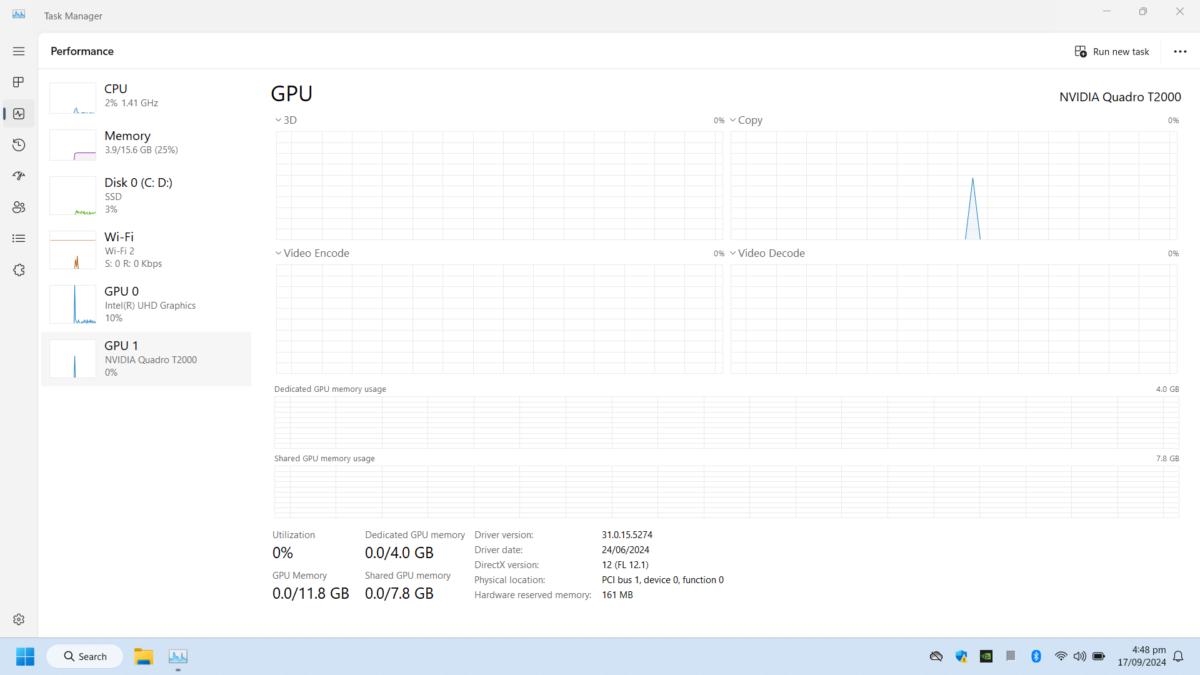The image size is (1200, 675).
Task: Open the notification bell icon
Action: click(1178, 656)
